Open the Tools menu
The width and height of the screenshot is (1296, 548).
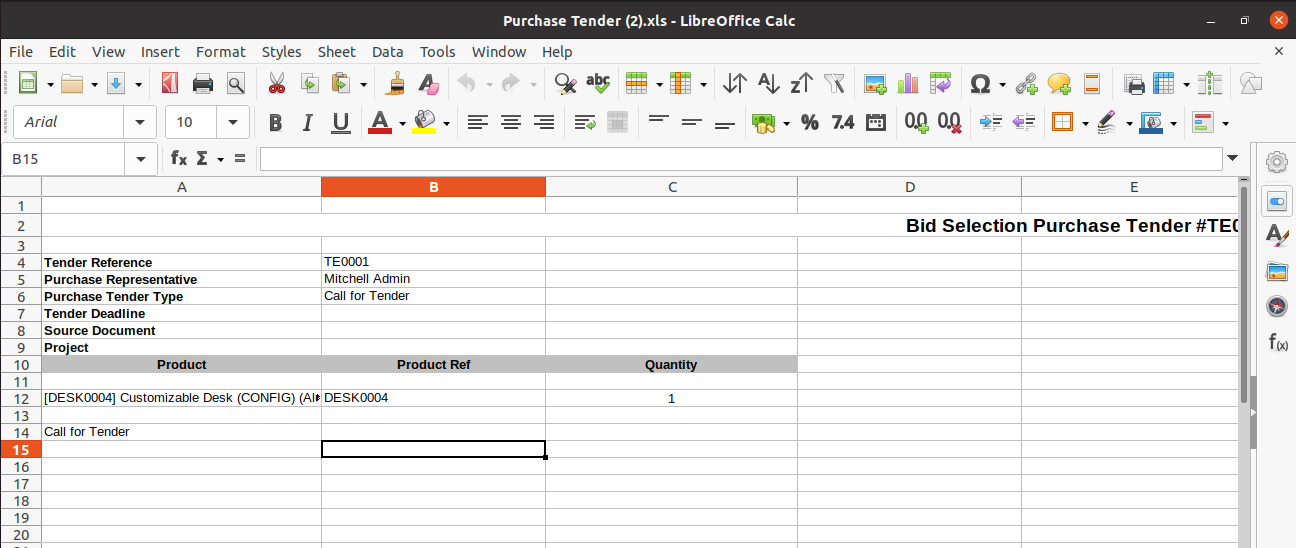pyautogui.click(x=437, y=51)
